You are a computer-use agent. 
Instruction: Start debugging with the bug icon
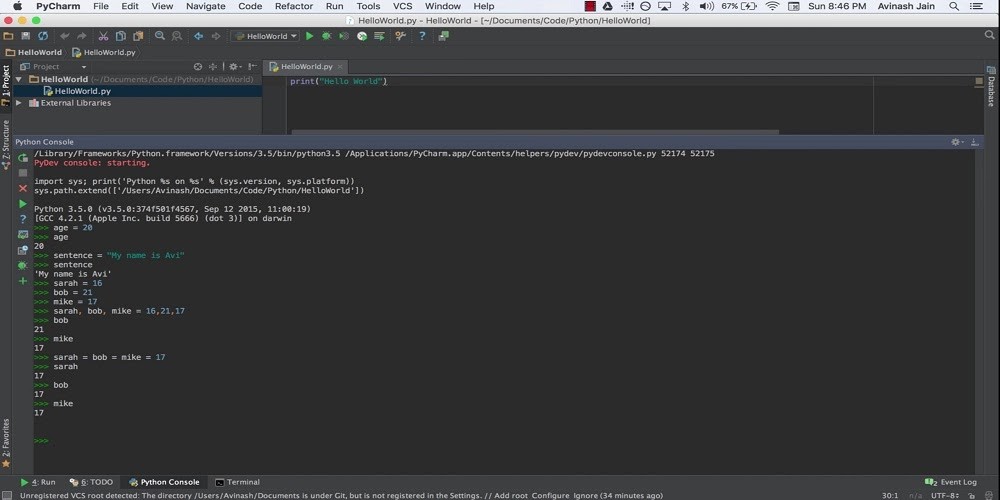326,36
